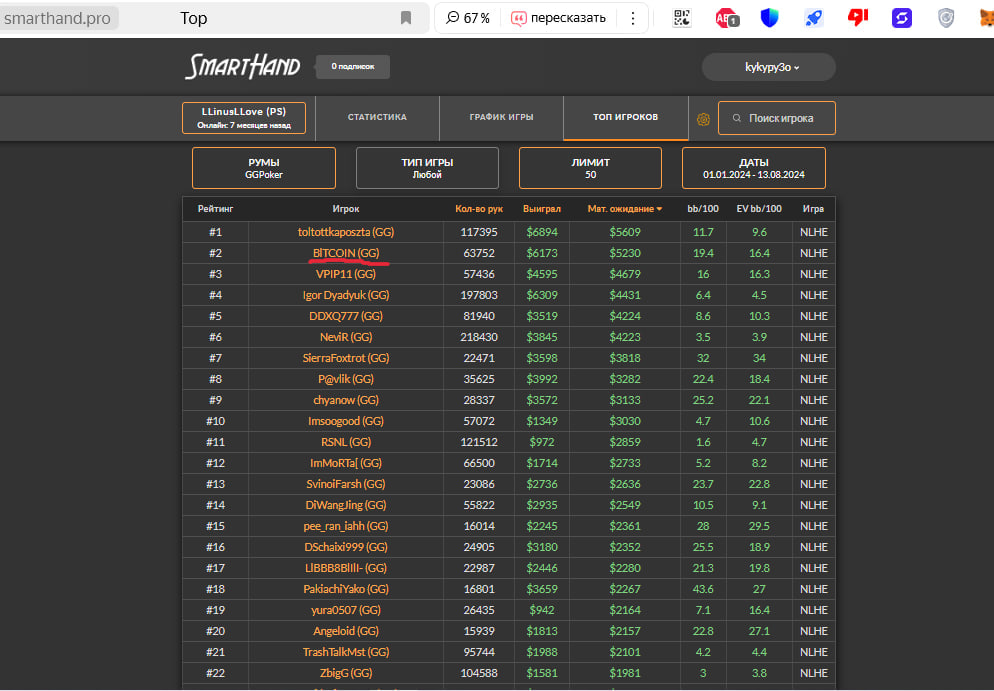Open the ДАТЫ date range picker

click(x=753, y=168)
